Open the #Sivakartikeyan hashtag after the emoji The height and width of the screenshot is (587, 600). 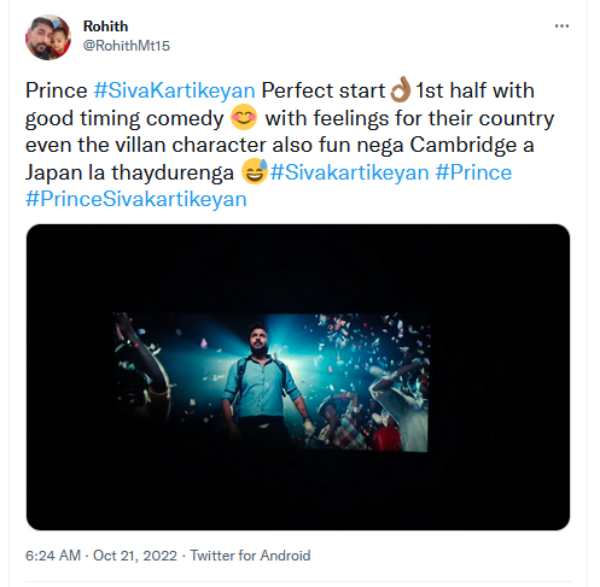(349, 172)
